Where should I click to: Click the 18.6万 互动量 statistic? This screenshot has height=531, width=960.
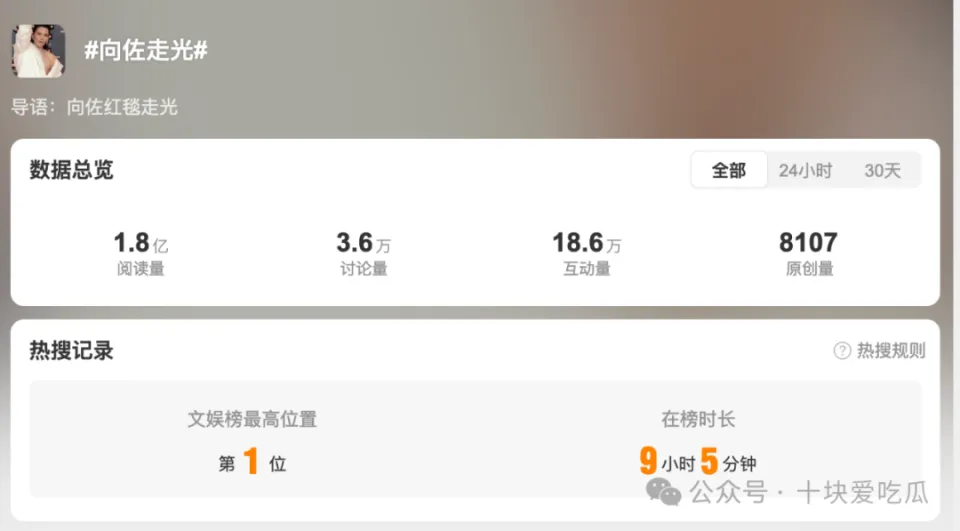pyautogui.click(x=587, y=253)
